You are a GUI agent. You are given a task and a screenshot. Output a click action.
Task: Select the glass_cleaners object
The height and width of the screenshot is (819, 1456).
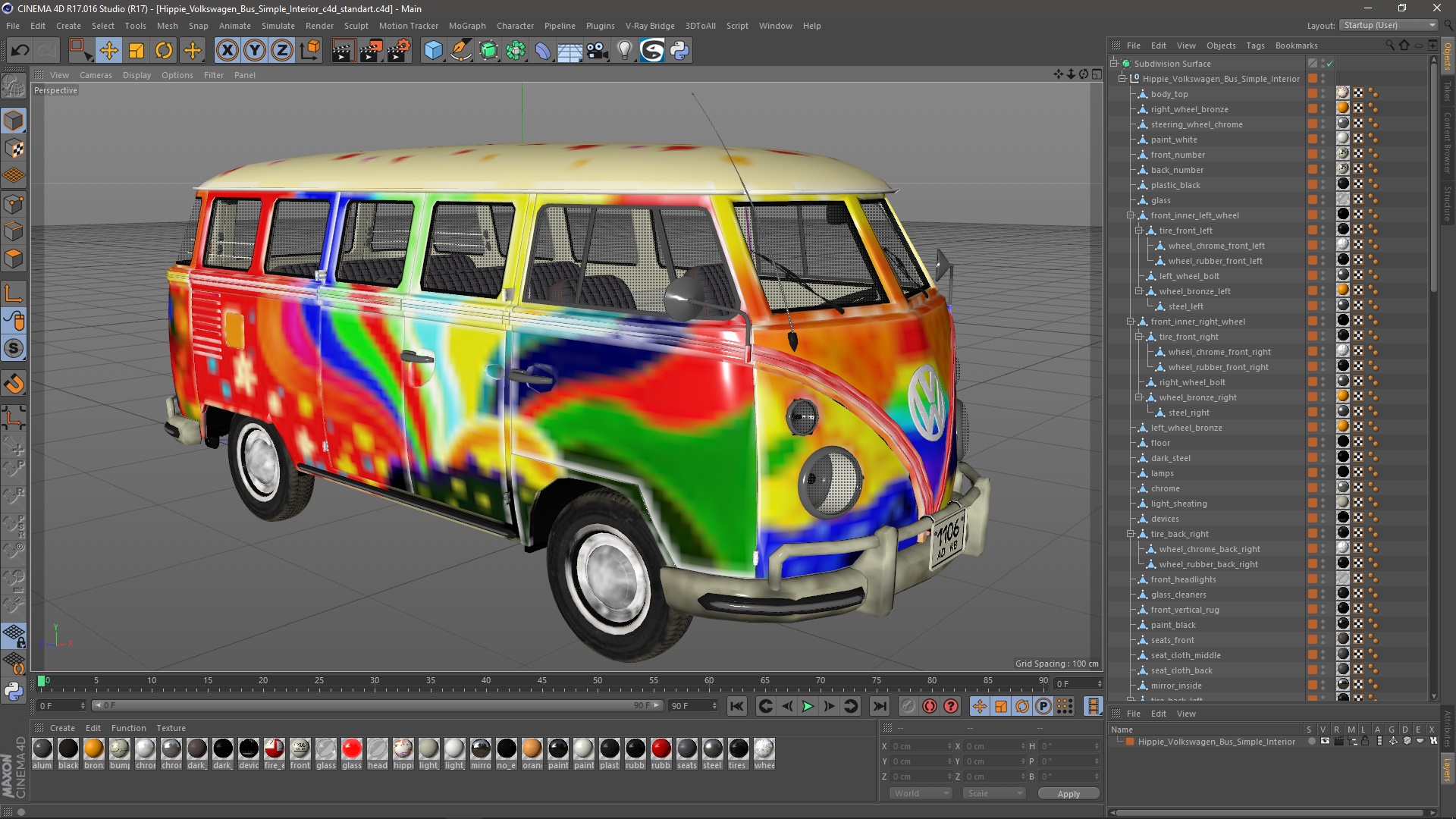1178,595
